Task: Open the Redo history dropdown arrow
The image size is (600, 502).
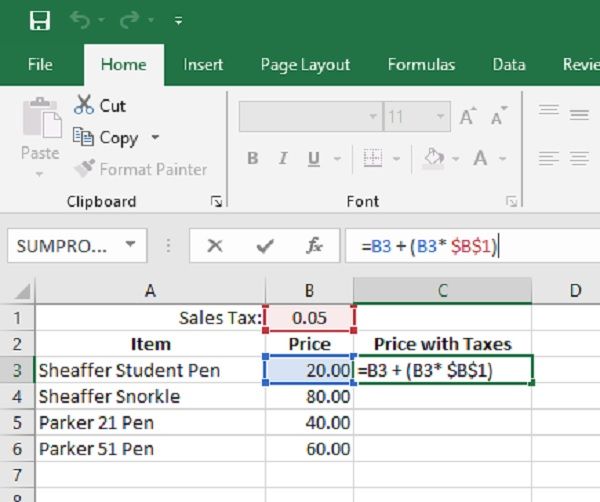Action: coord(151,20)
